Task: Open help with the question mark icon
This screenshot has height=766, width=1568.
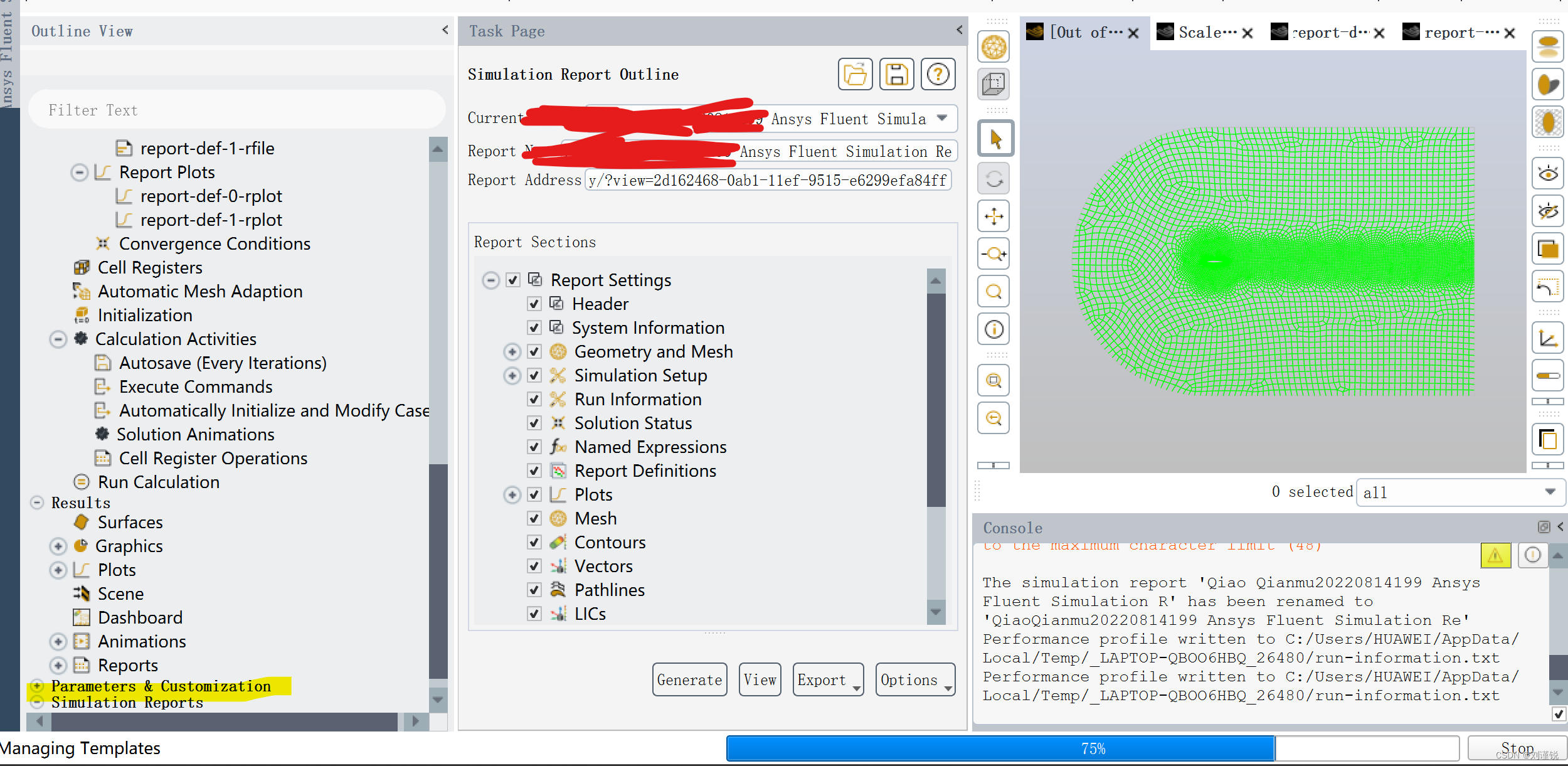Action: click(x=938, y=75)
